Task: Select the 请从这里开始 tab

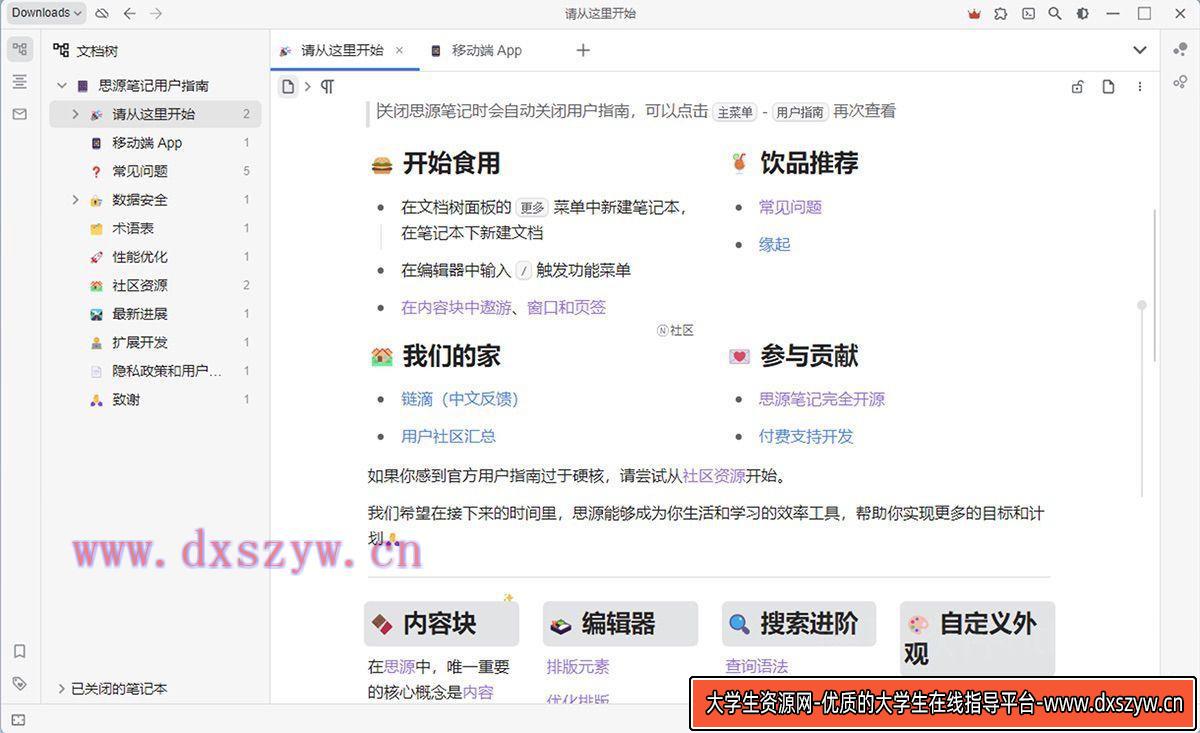Action: tap(345, 50)
